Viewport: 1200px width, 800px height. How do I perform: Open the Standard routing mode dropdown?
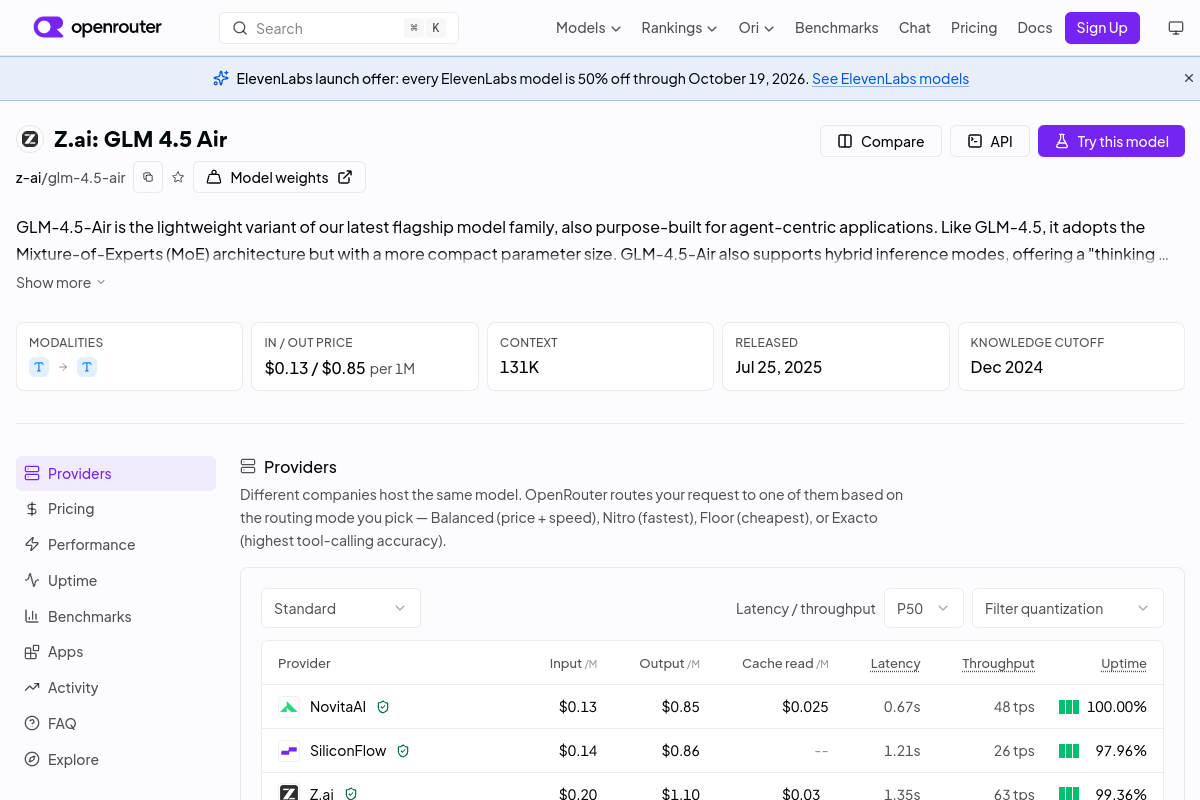tap(341, 608)
